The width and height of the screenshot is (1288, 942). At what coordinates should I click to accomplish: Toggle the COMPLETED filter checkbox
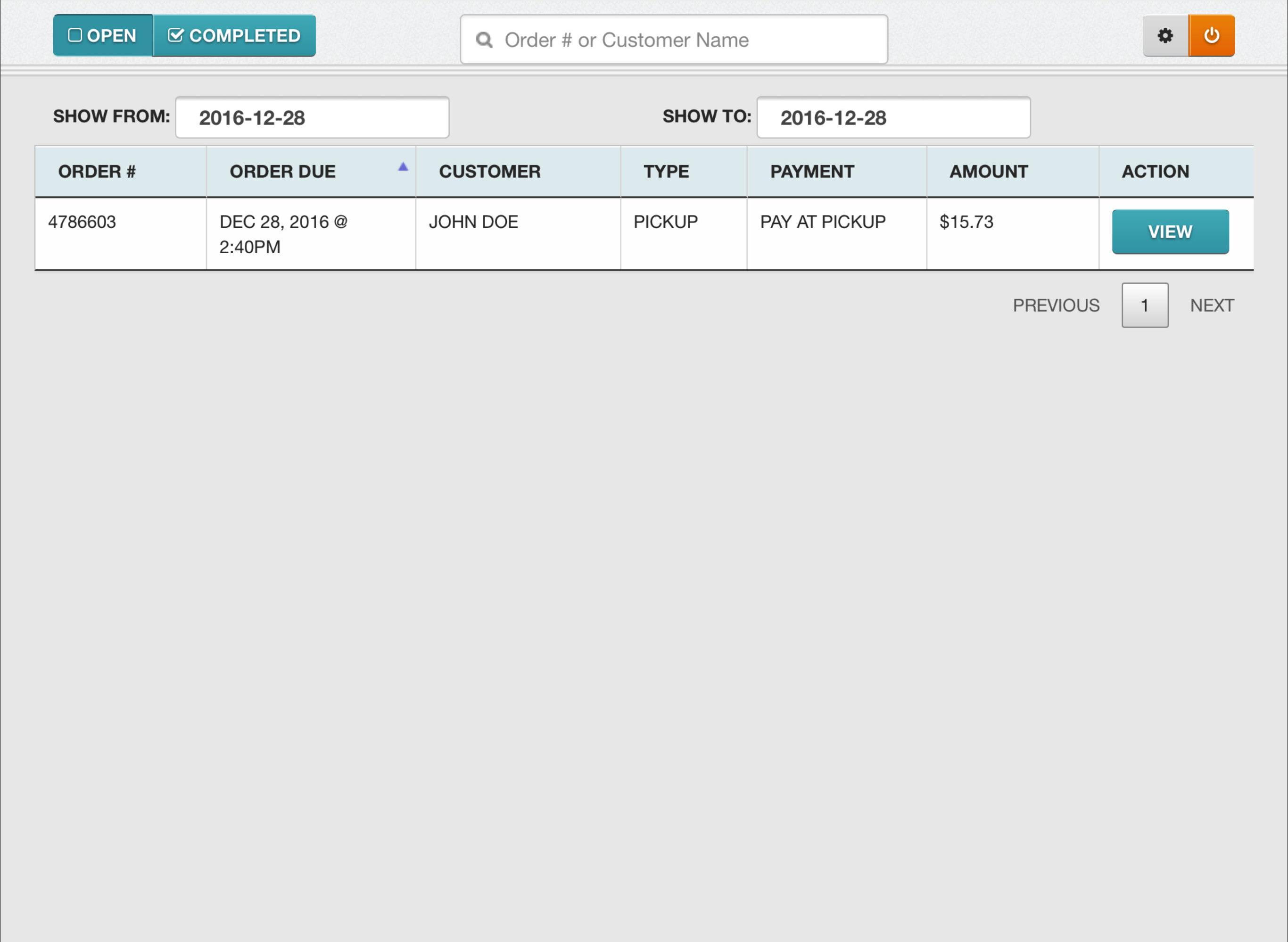175,35
